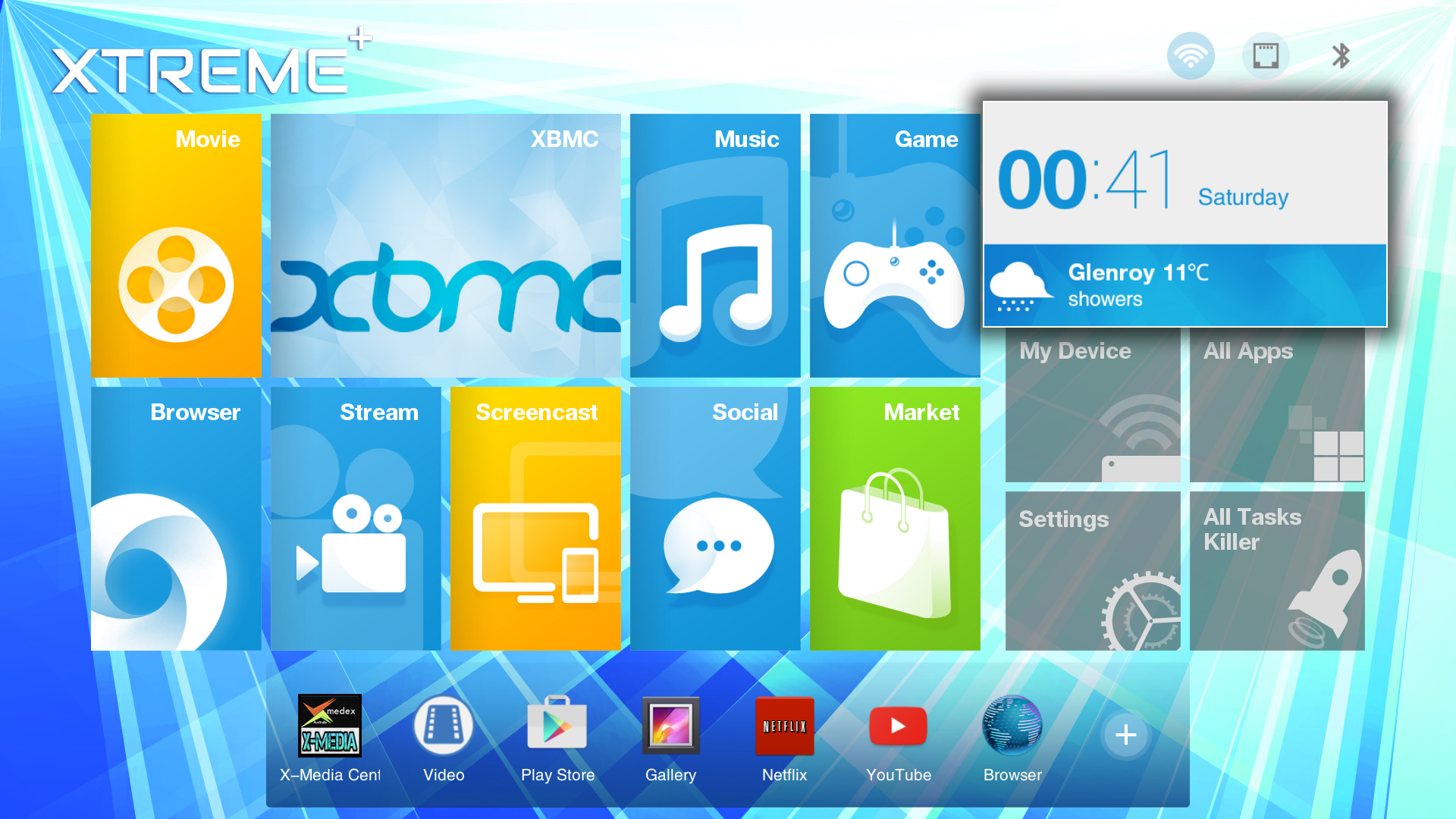Open Play Store from the dock

[557, 739]
